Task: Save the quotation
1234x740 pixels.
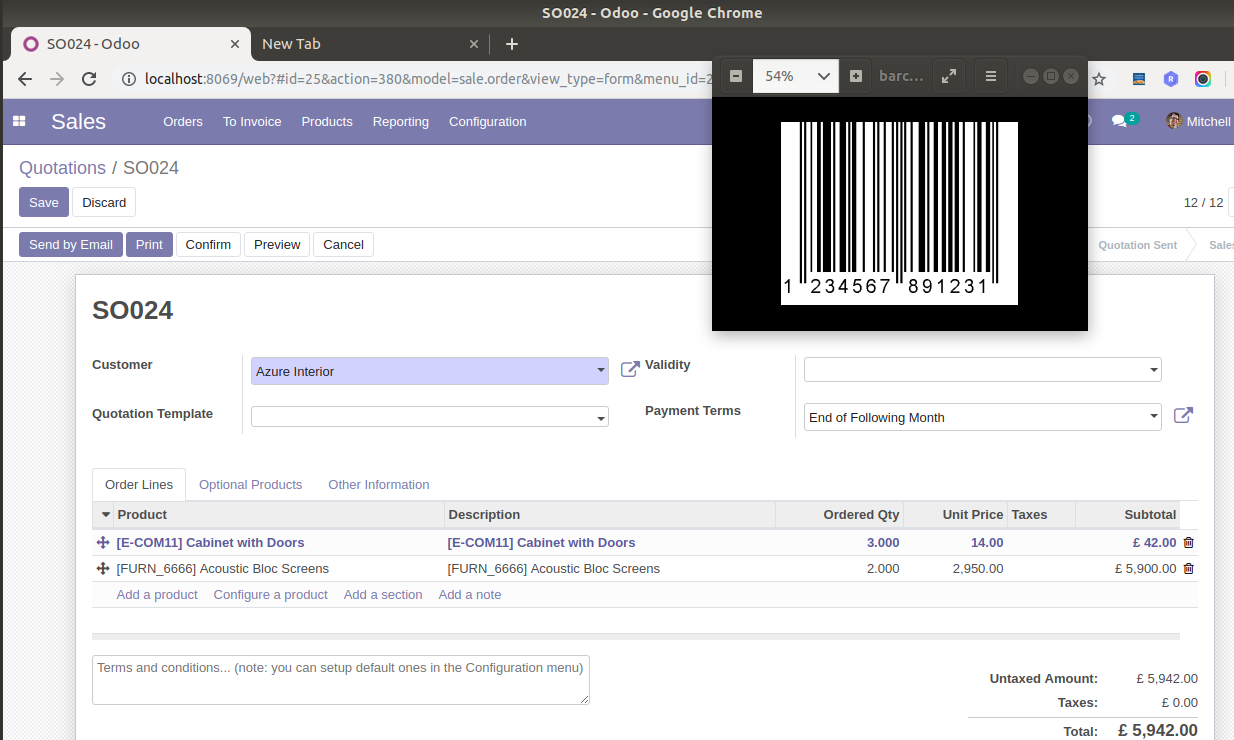Action: (44, 202)
